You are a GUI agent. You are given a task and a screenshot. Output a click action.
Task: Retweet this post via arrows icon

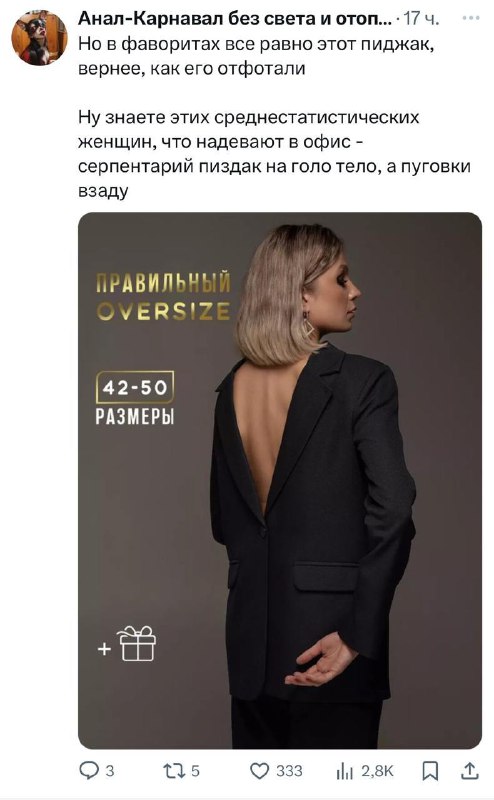[174, 770]
